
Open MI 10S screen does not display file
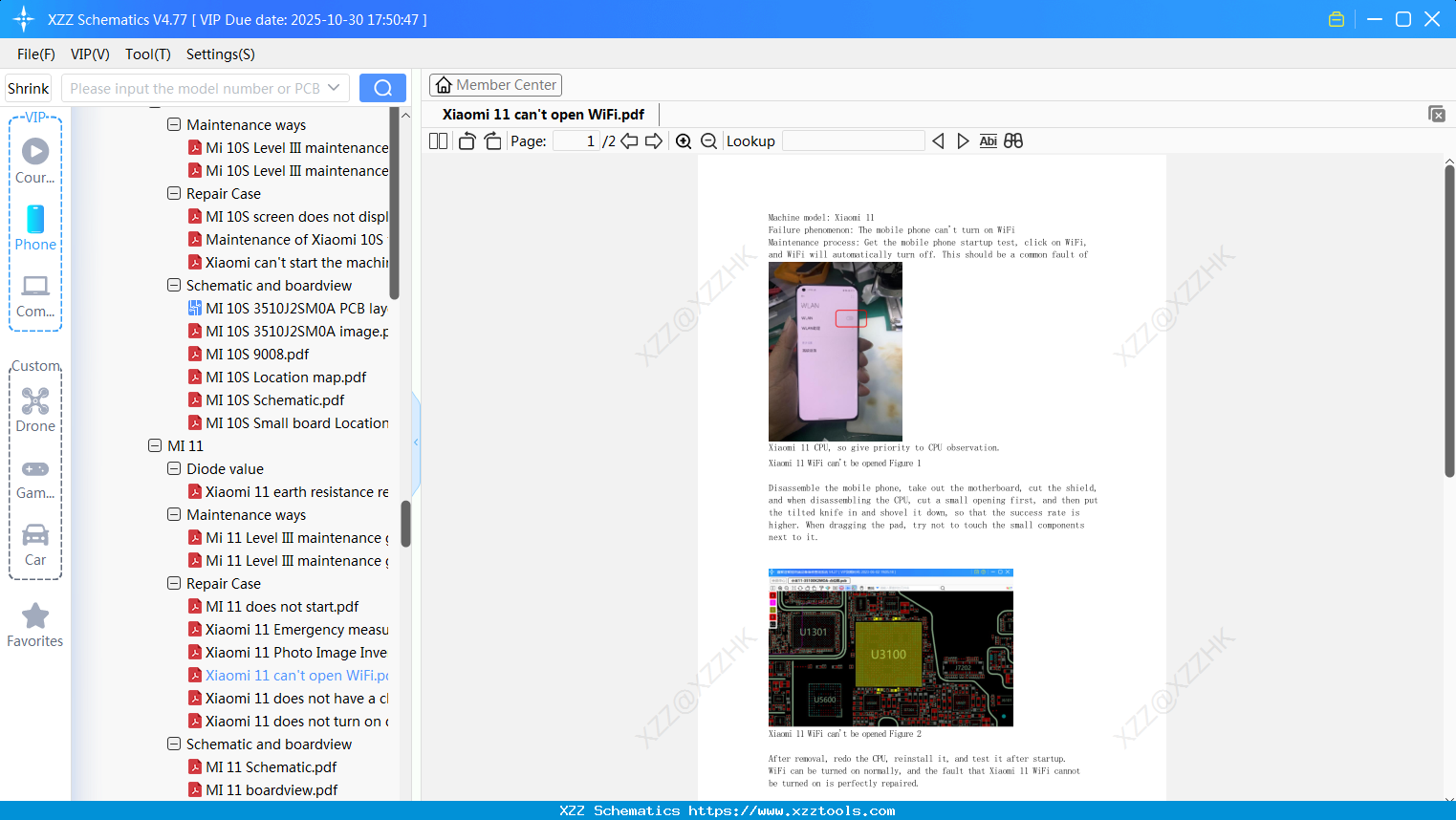[x=288, y=216]
